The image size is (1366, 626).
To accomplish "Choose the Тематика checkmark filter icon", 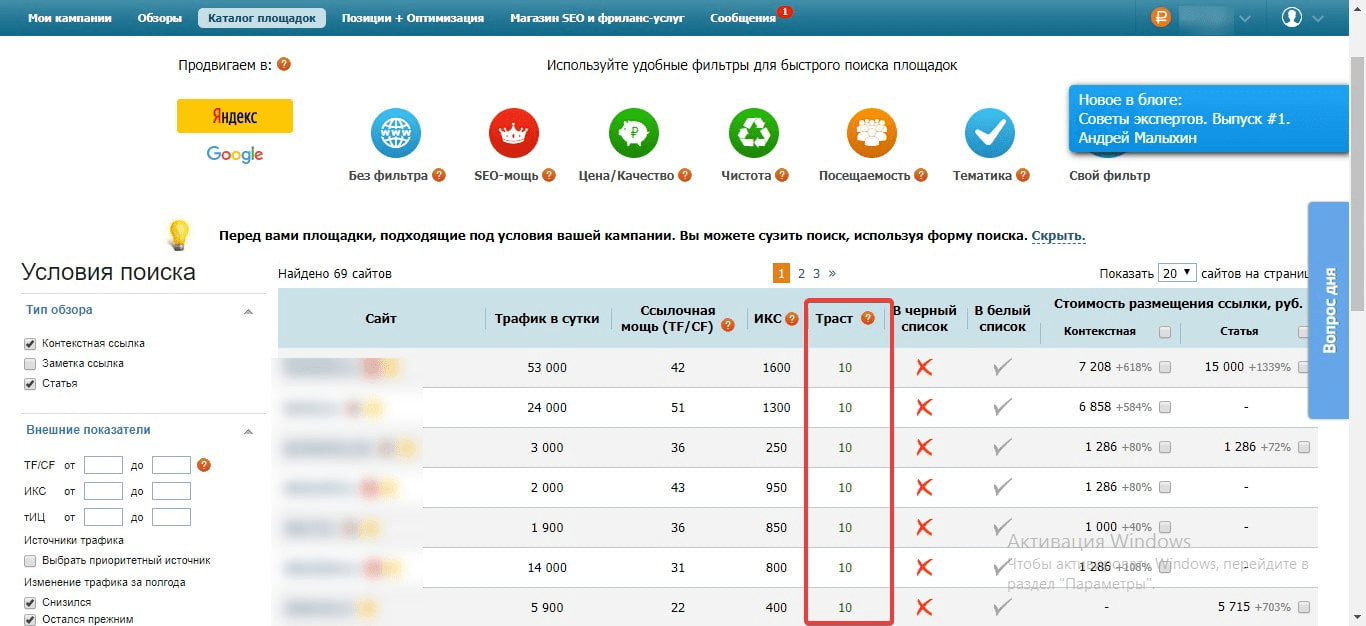I will 989,133.
